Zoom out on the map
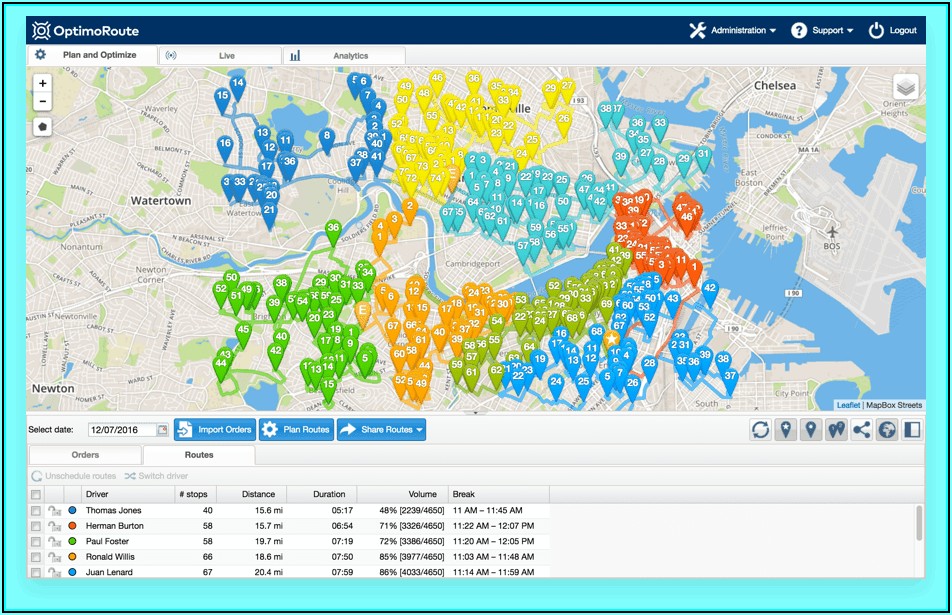Image resolution: width=952 pixels, height=615 pixels. click(42, 102)
